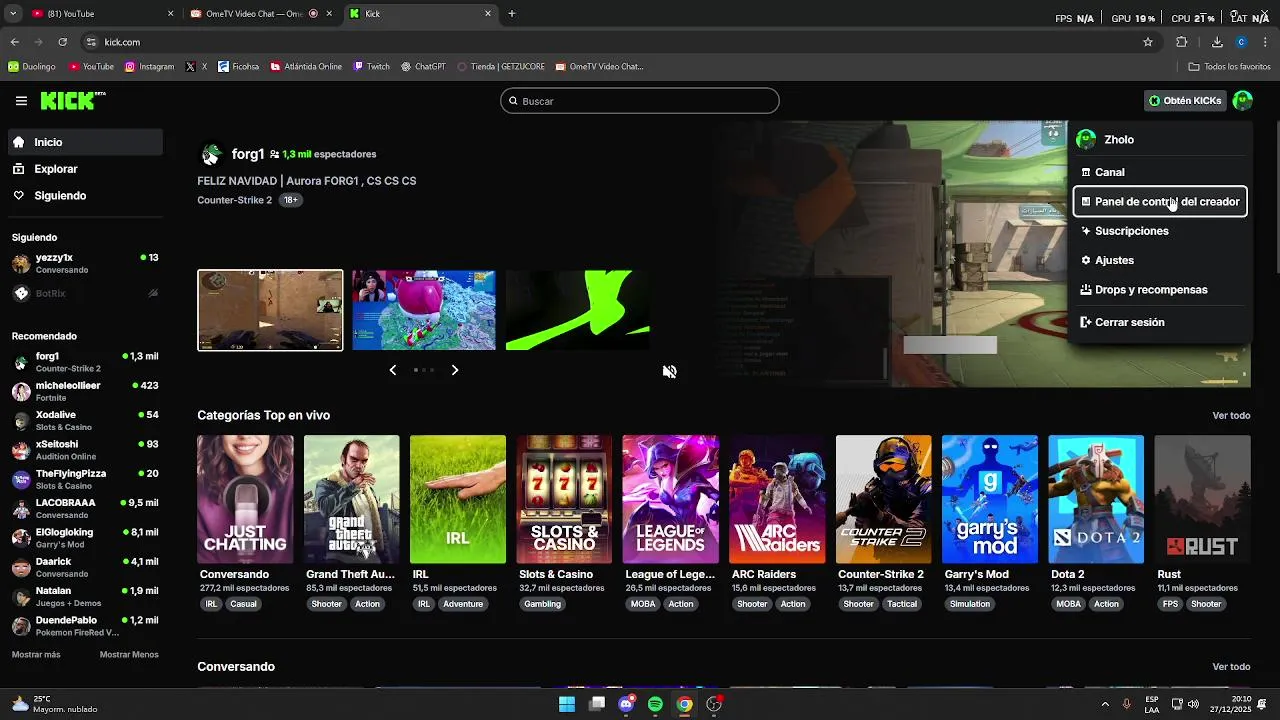Open the Just Chatting category thumbnail
Screen dimensions: 1280x720
[245, 499]
